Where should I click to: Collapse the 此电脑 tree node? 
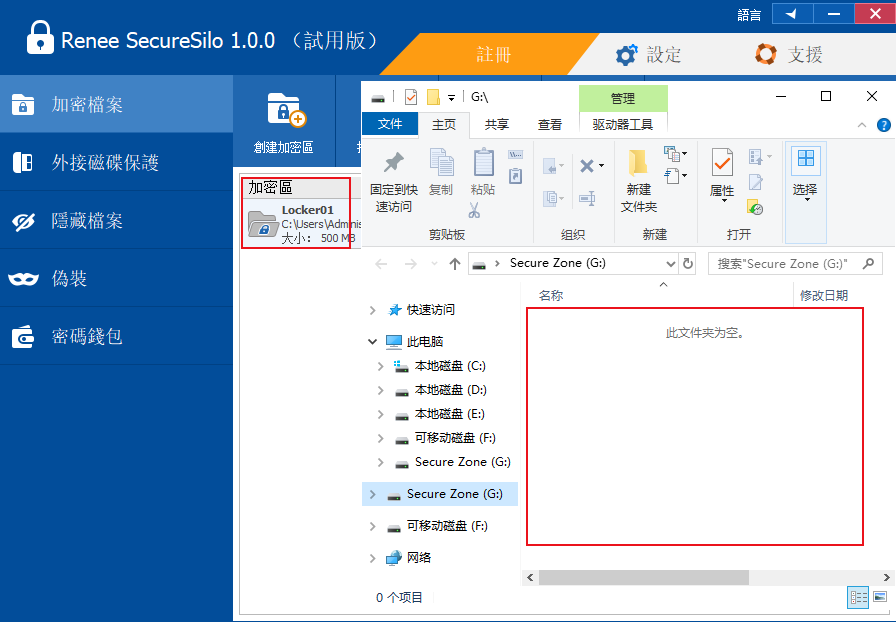373,342
